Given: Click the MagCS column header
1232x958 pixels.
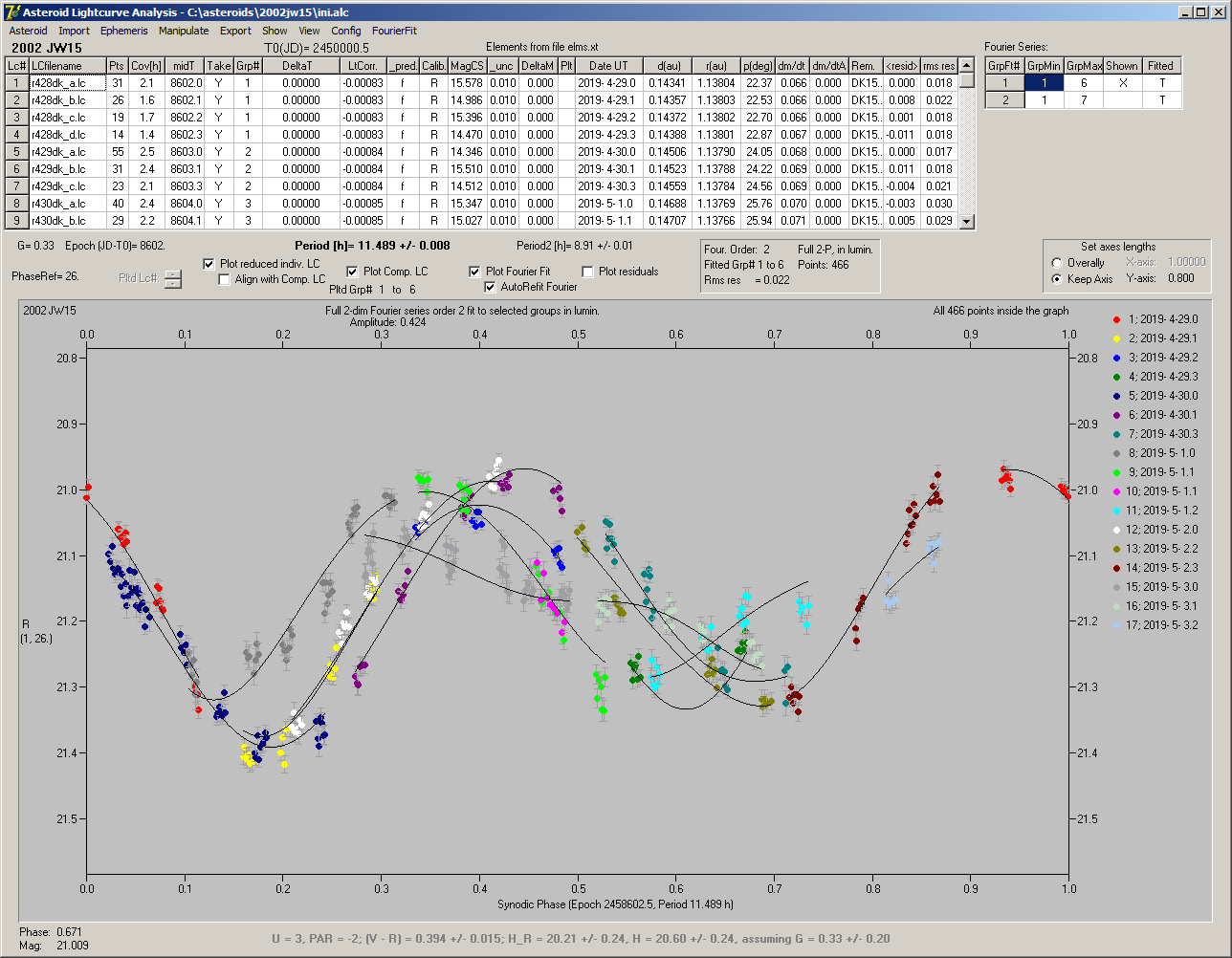Looking at the screenshot, I should [467, 66].
